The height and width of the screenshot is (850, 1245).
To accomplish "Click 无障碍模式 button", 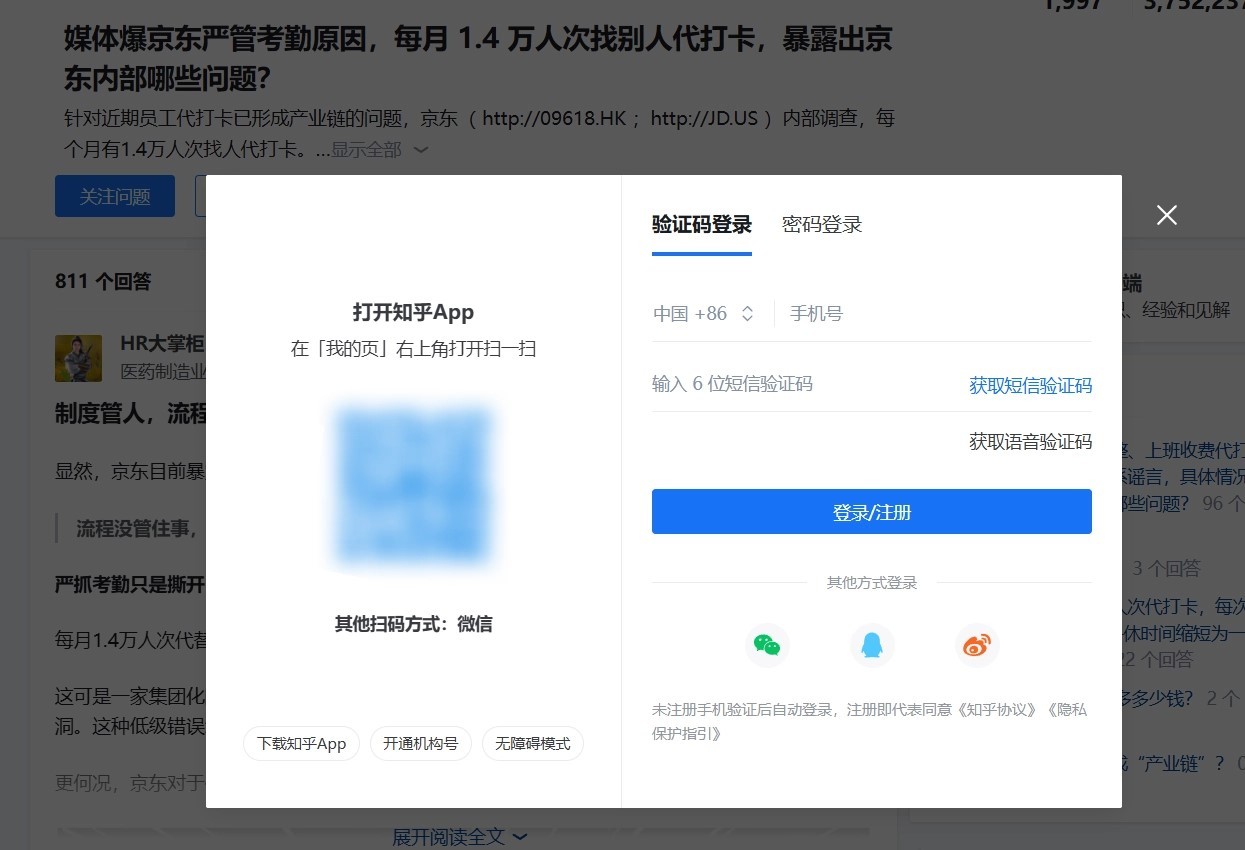I will click(532, 744).
